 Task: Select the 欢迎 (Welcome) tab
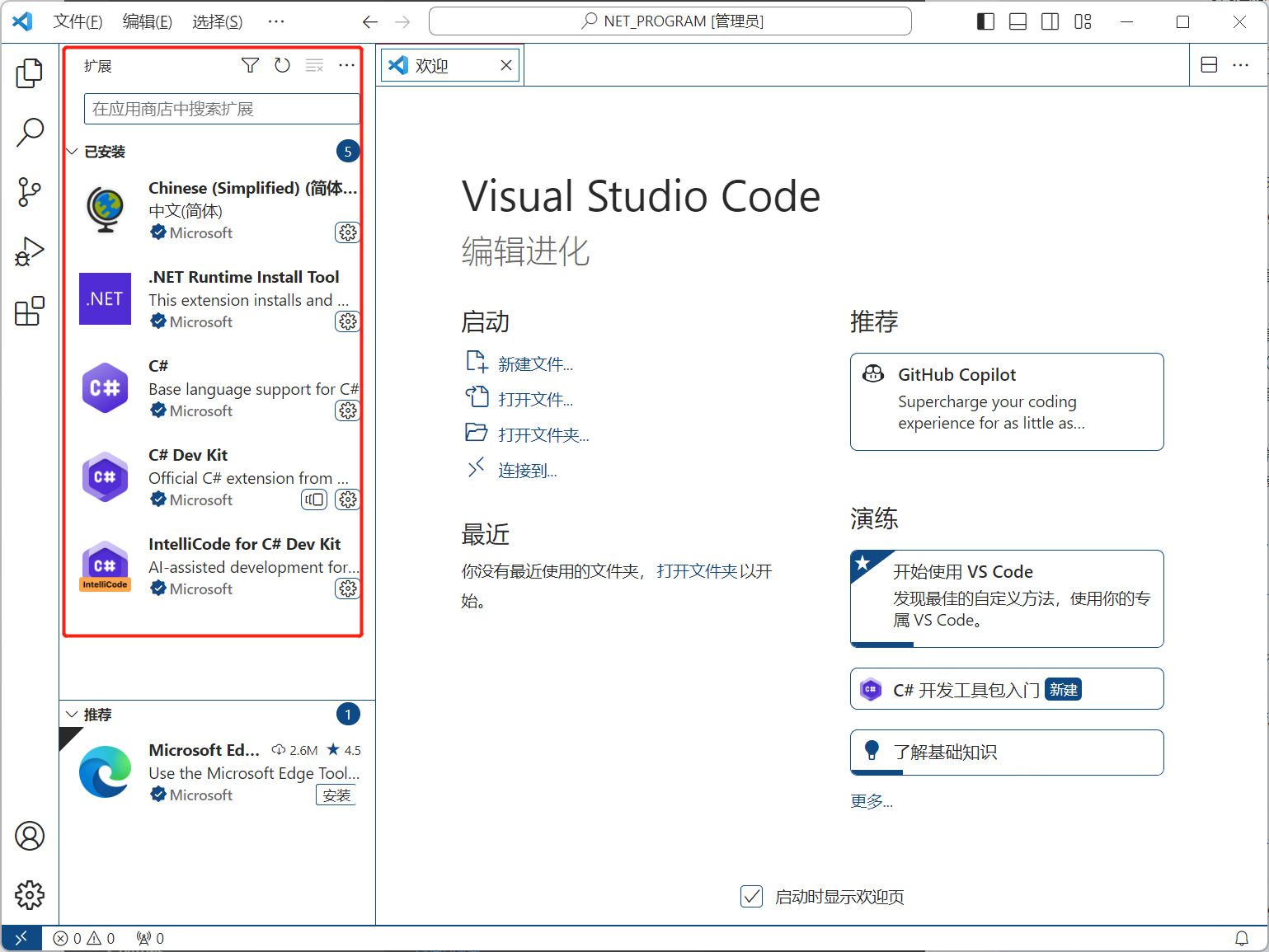tap(433, 66)
